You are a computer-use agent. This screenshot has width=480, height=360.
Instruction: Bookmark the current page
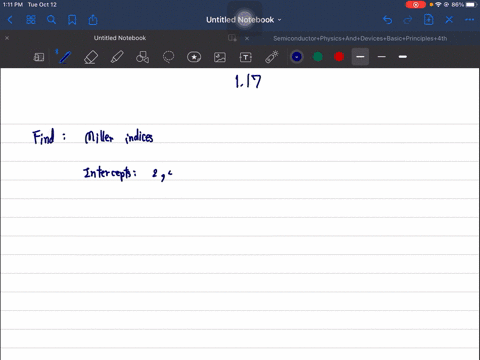(72, 20)
